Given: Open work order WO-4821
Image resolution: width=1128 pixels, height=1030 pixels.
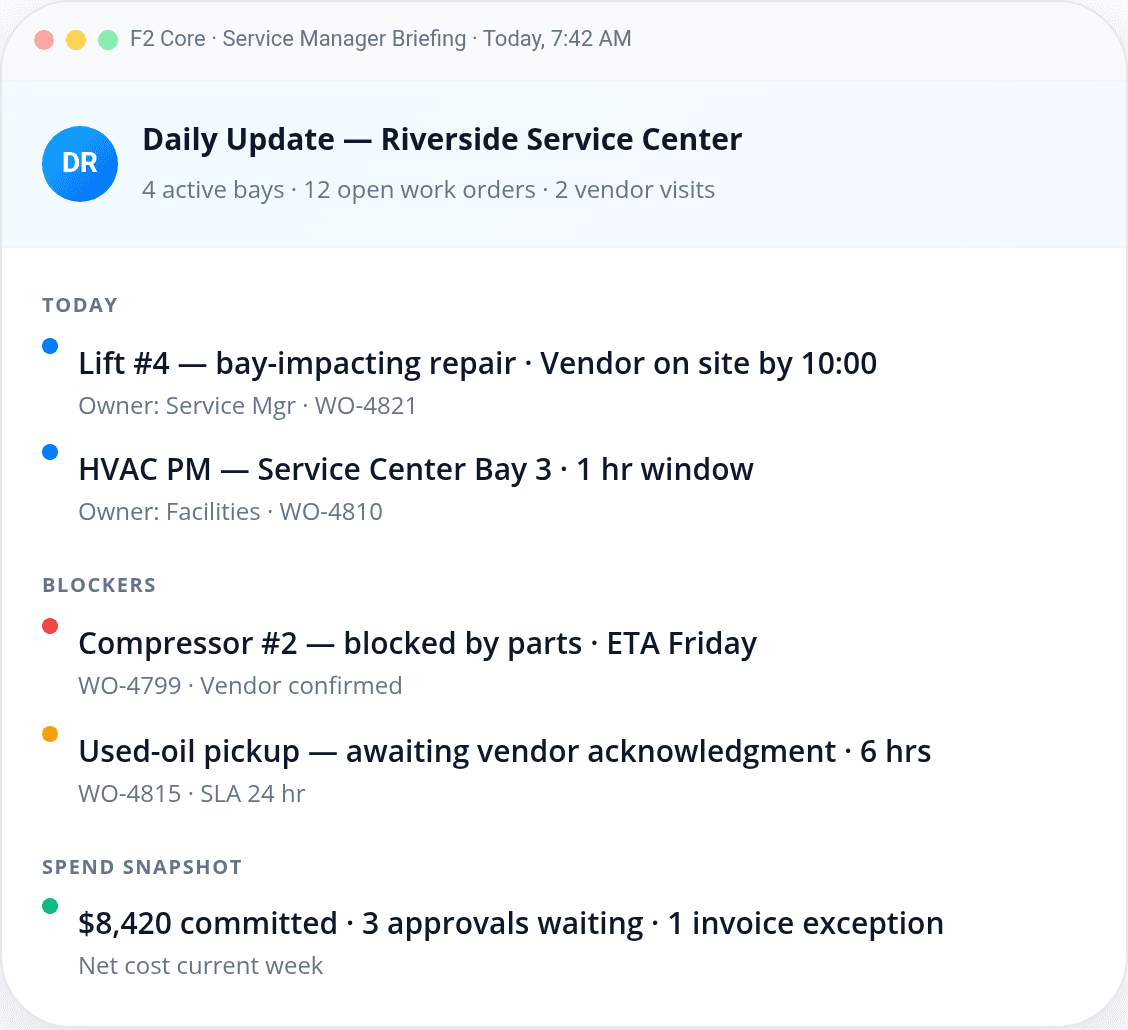Looking at the screenshot, I should [366, 406].
